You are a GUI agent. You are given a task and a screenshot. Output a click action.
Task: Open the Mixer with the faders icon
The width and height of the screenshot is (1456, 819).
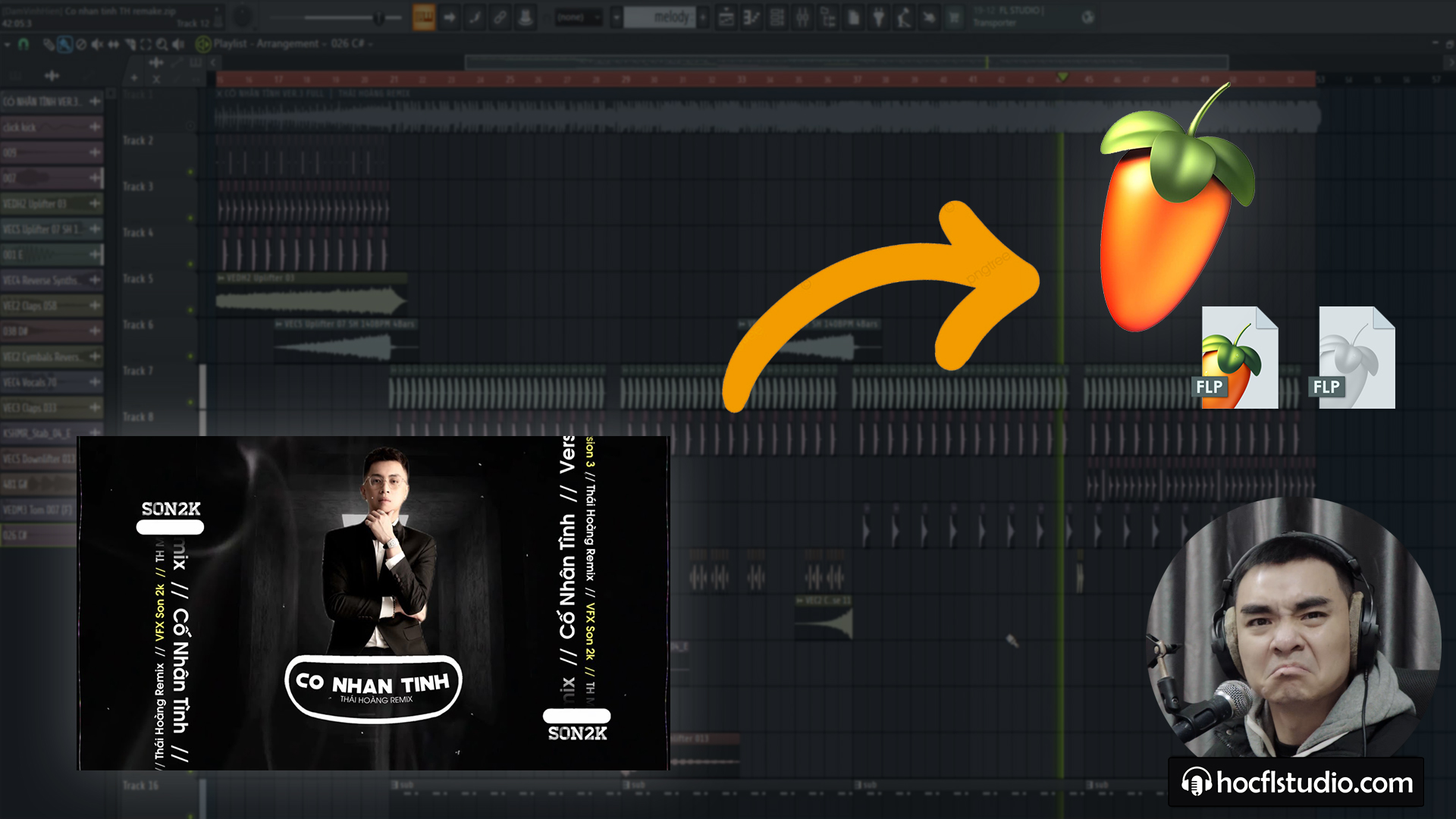coord(802,17)
